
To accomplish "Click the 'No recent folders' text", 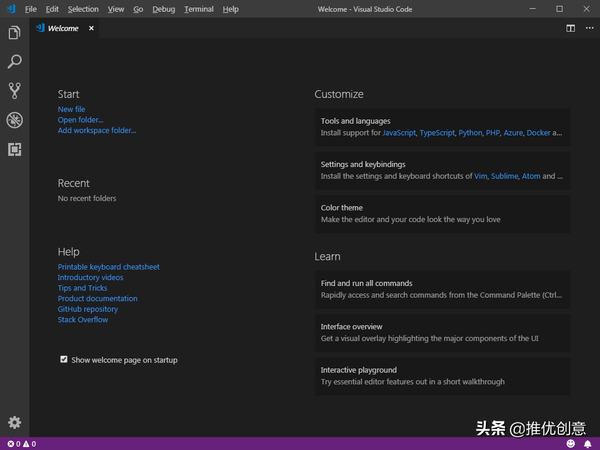I will (87, 198).
